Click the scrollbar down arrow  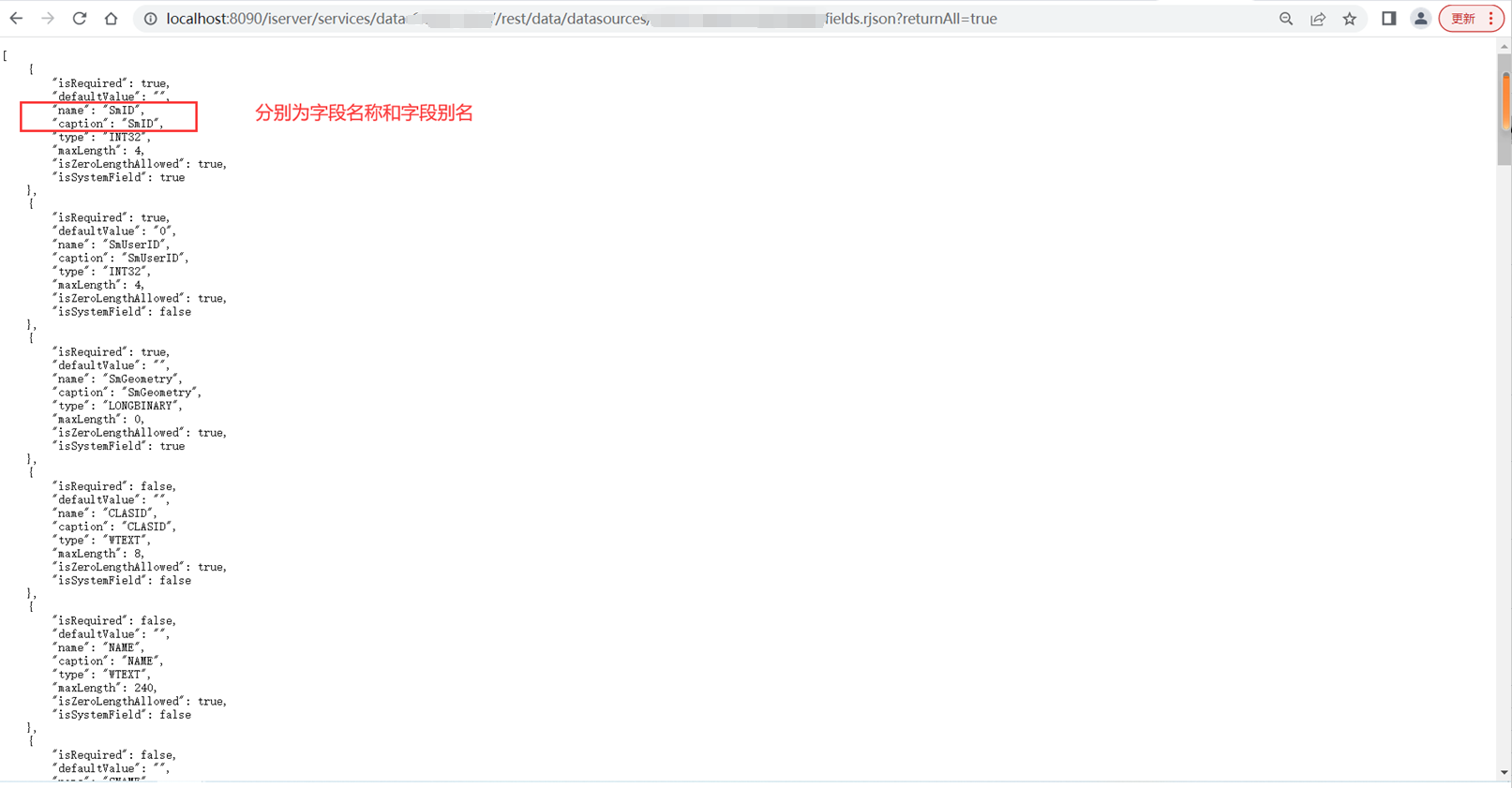coord(1505,773)
